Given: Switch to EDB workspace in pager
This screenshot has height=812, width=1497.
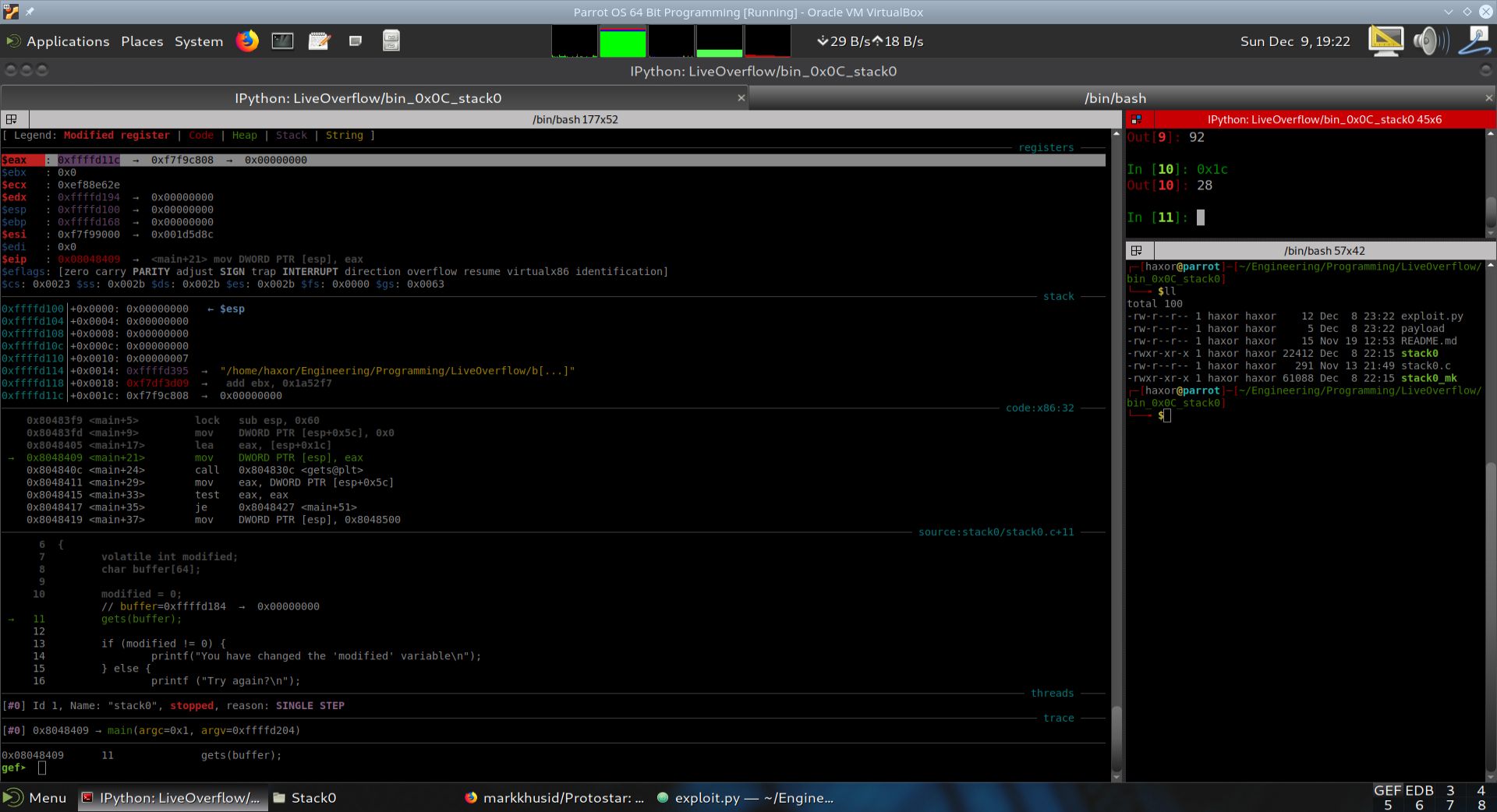Looking at the screenshot, I should pyautogui.click(x=1419, y=790).
